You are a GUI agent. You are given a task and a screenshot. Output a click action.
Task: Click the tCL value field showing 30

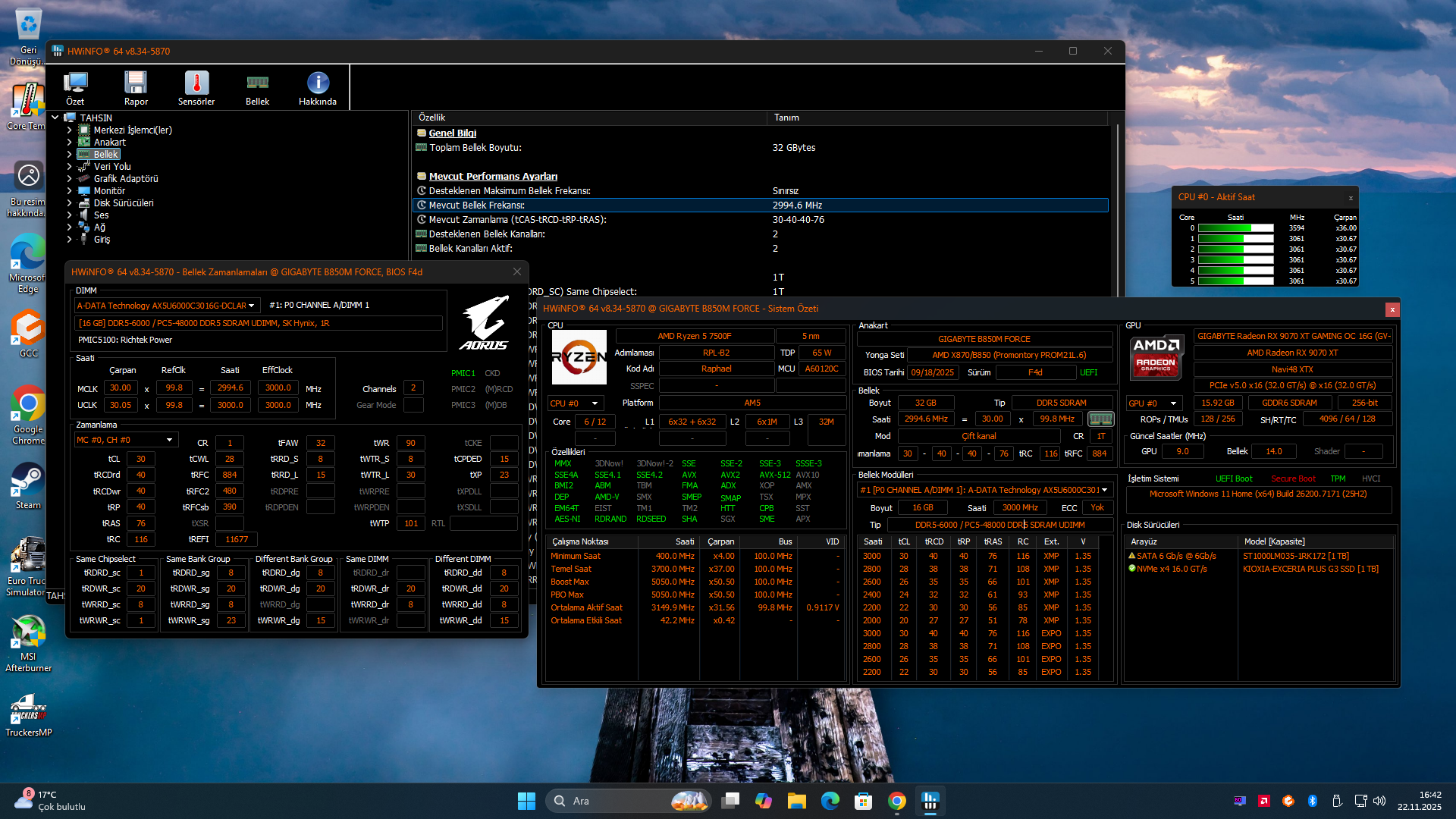[x=141, y=459]
